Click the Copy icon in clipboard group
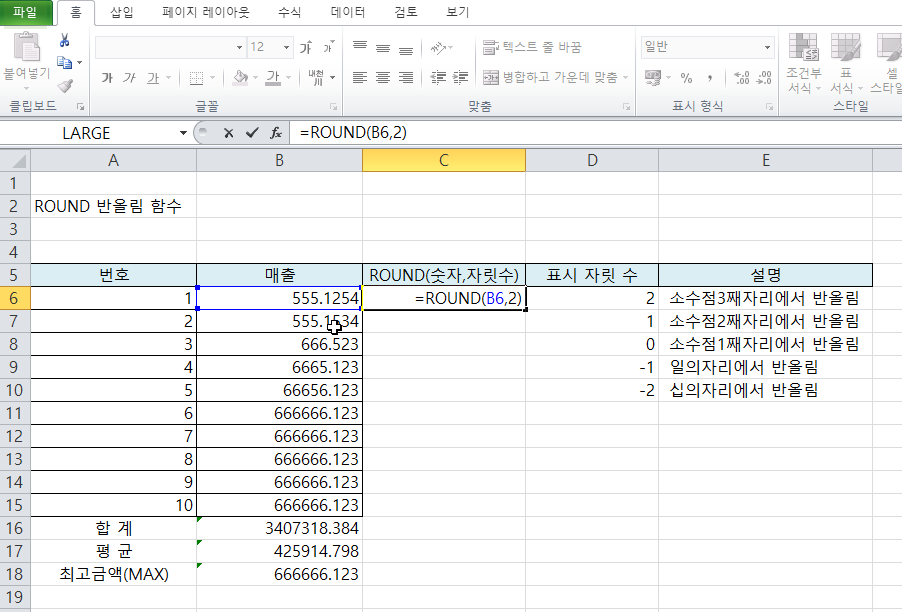Screen dimensions: 902x612 (x=64, y=62)
